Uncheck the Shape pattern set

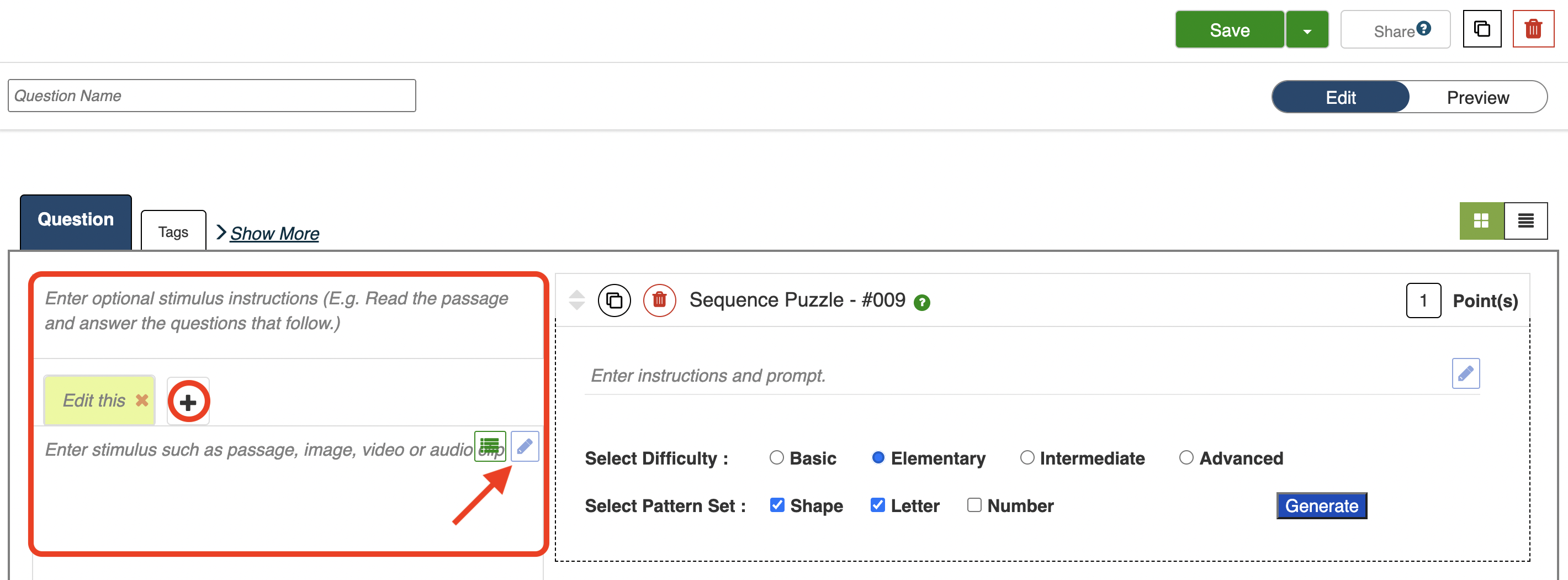point(777,505)
